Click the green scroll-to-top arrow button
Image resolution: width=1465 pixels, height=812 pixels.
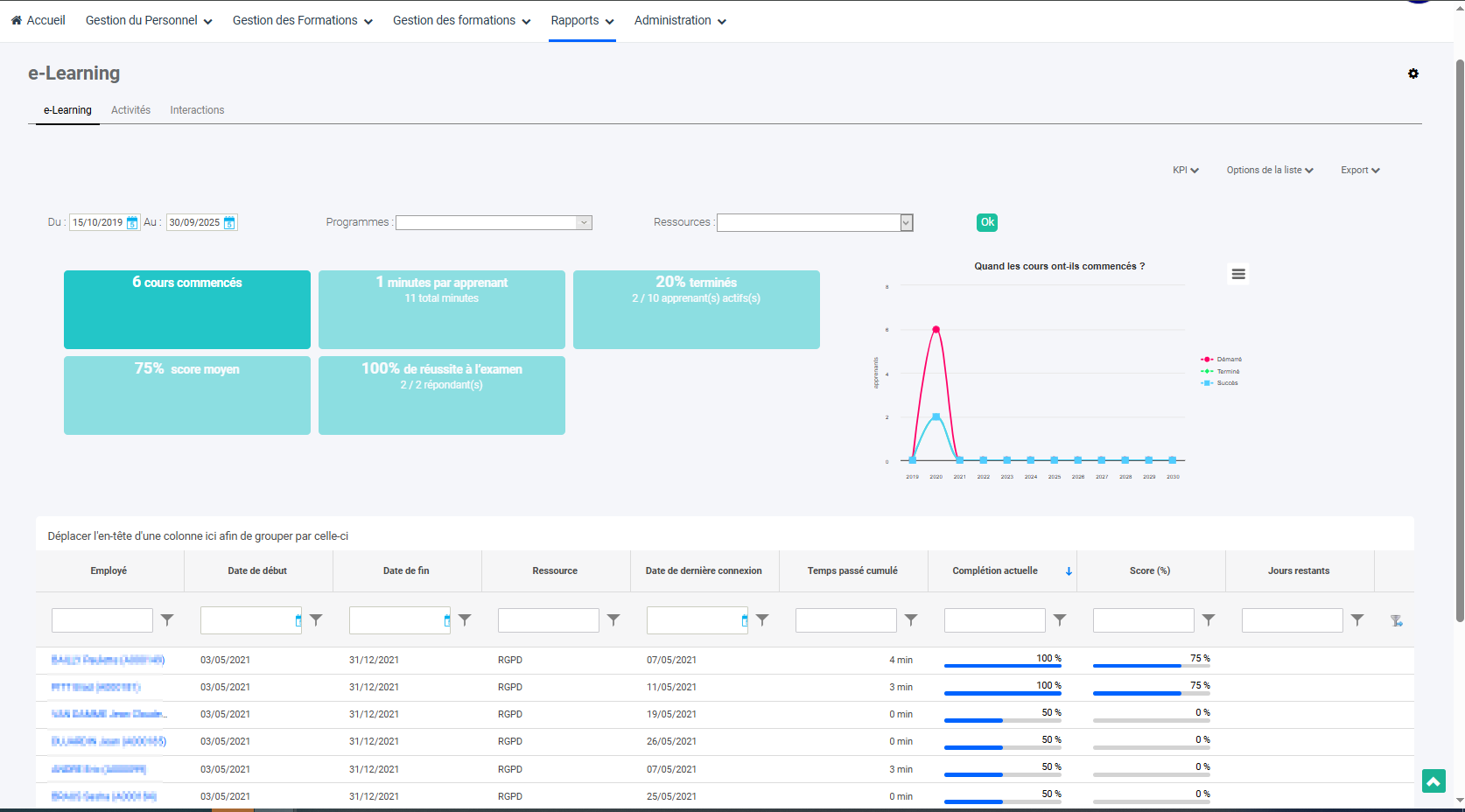1433,780
